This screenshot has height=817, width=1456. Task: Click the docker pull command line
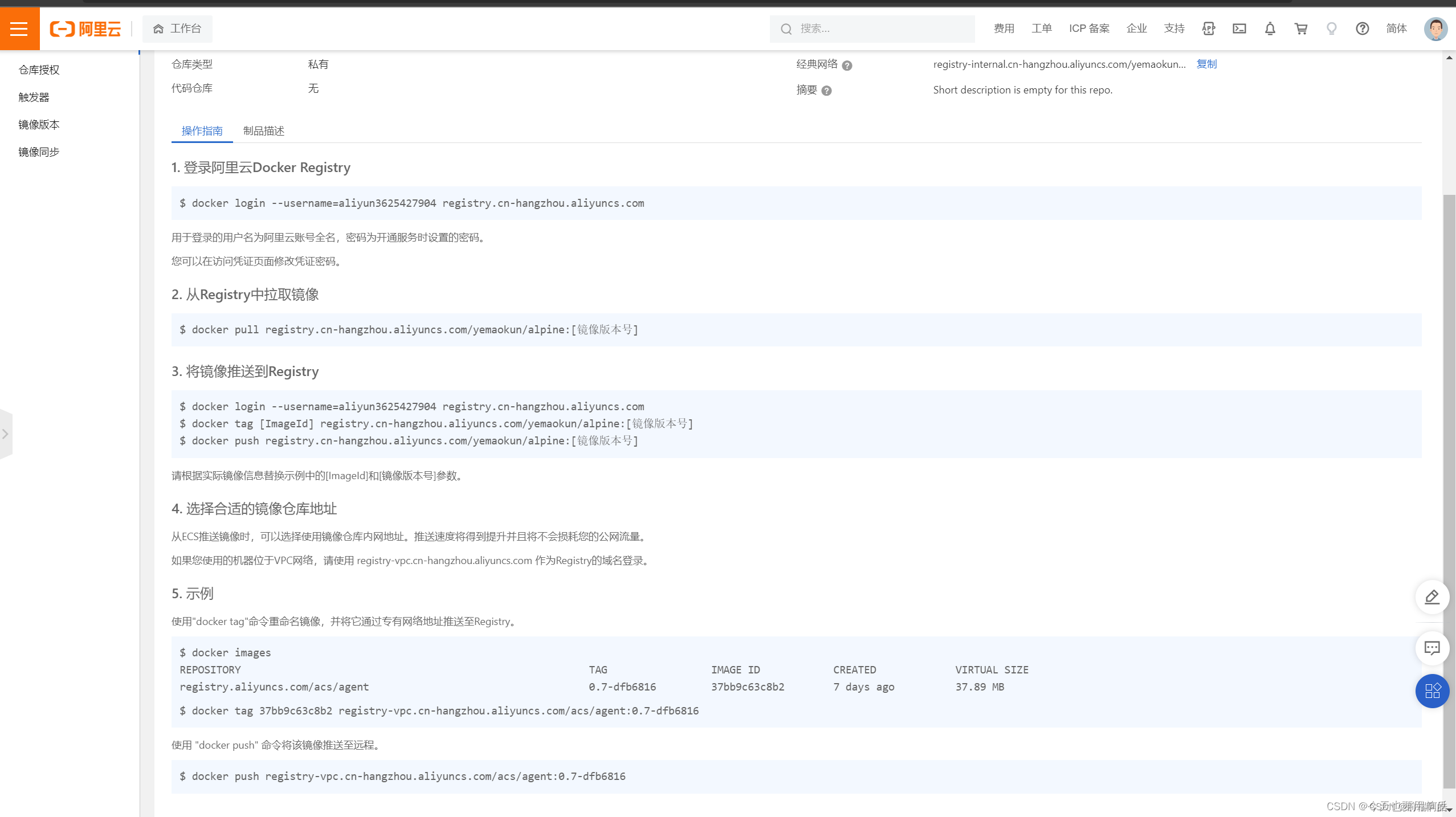[x=409, y=329]
